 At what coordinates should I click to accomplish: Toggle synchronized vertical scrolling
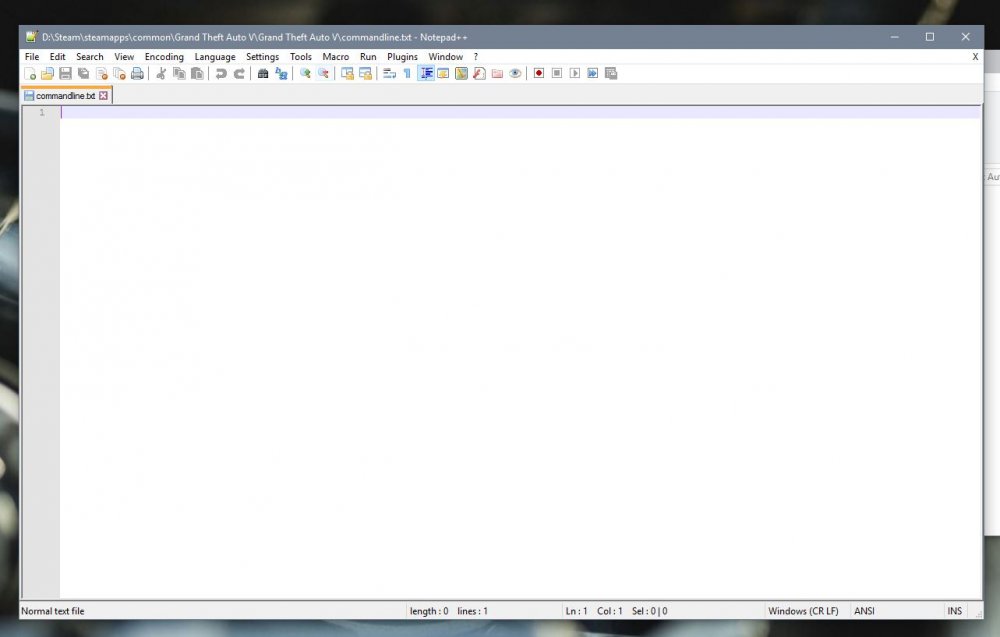pos(347,73)
